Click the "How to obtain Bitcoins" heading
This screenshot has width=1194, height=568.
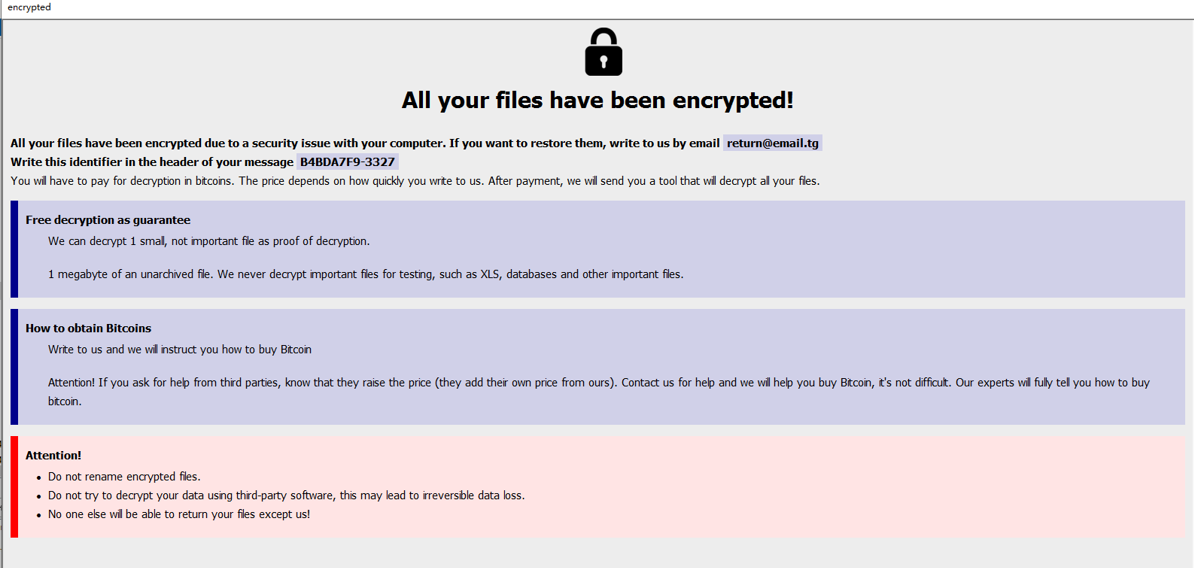[88, 328]
